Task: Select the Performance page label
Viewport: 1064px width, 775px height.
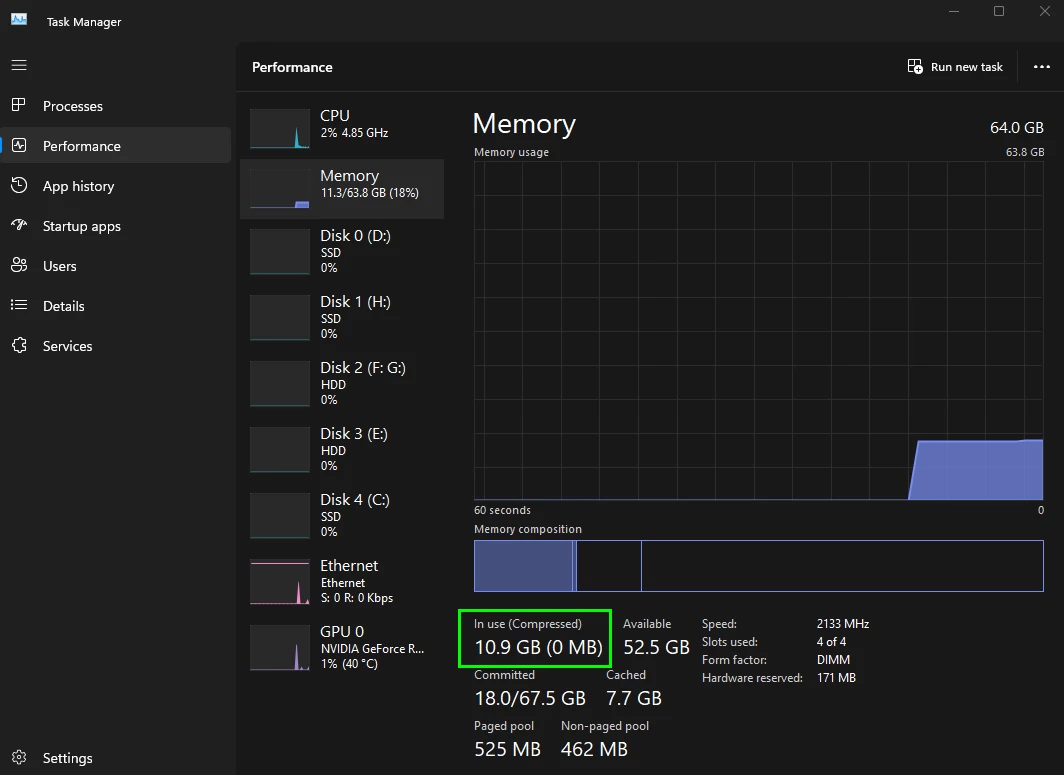Action: pyautogui.click(x=81, y=147)
